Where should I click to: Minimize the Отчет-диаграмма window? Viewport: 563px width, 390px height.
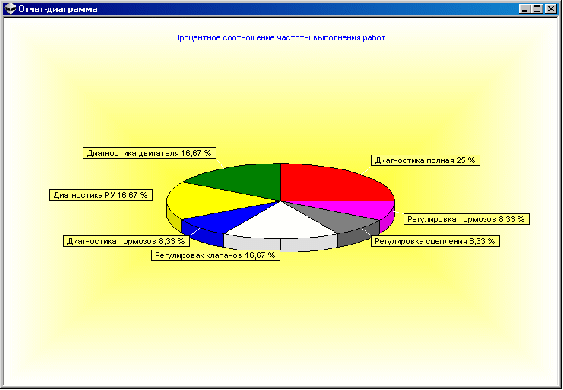tap(525, 9)
